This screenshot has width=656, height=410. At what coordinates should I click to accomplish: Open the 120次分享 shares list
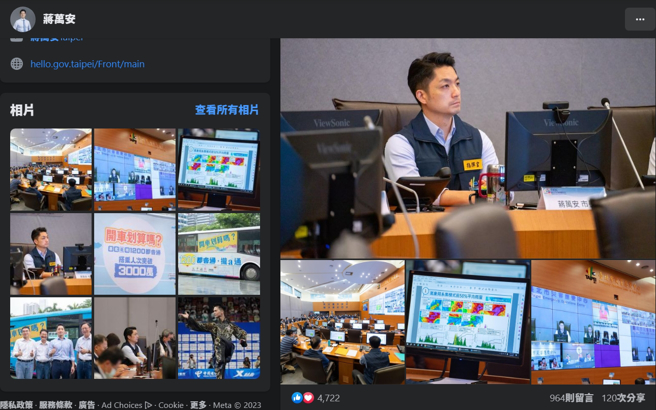tap(623, 398)
